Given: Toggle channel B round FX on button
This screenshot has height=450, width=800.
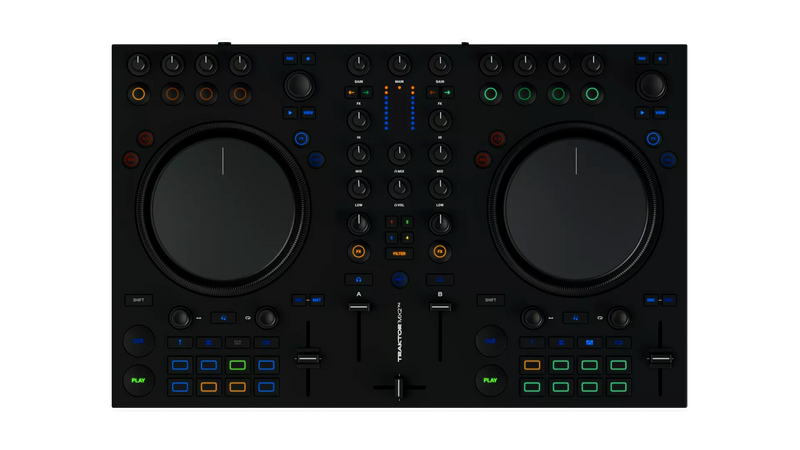Looking at the screenshot, I should click(440, 252).
